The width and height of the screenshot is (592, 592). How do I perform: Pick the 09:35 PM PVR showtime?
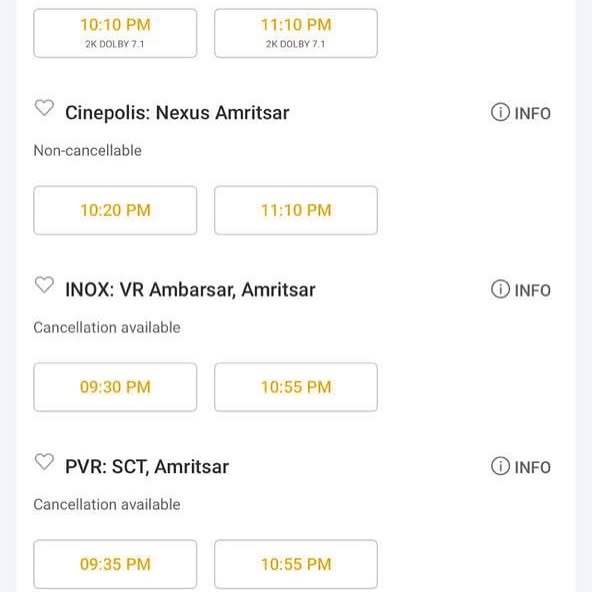pos(115,564)
